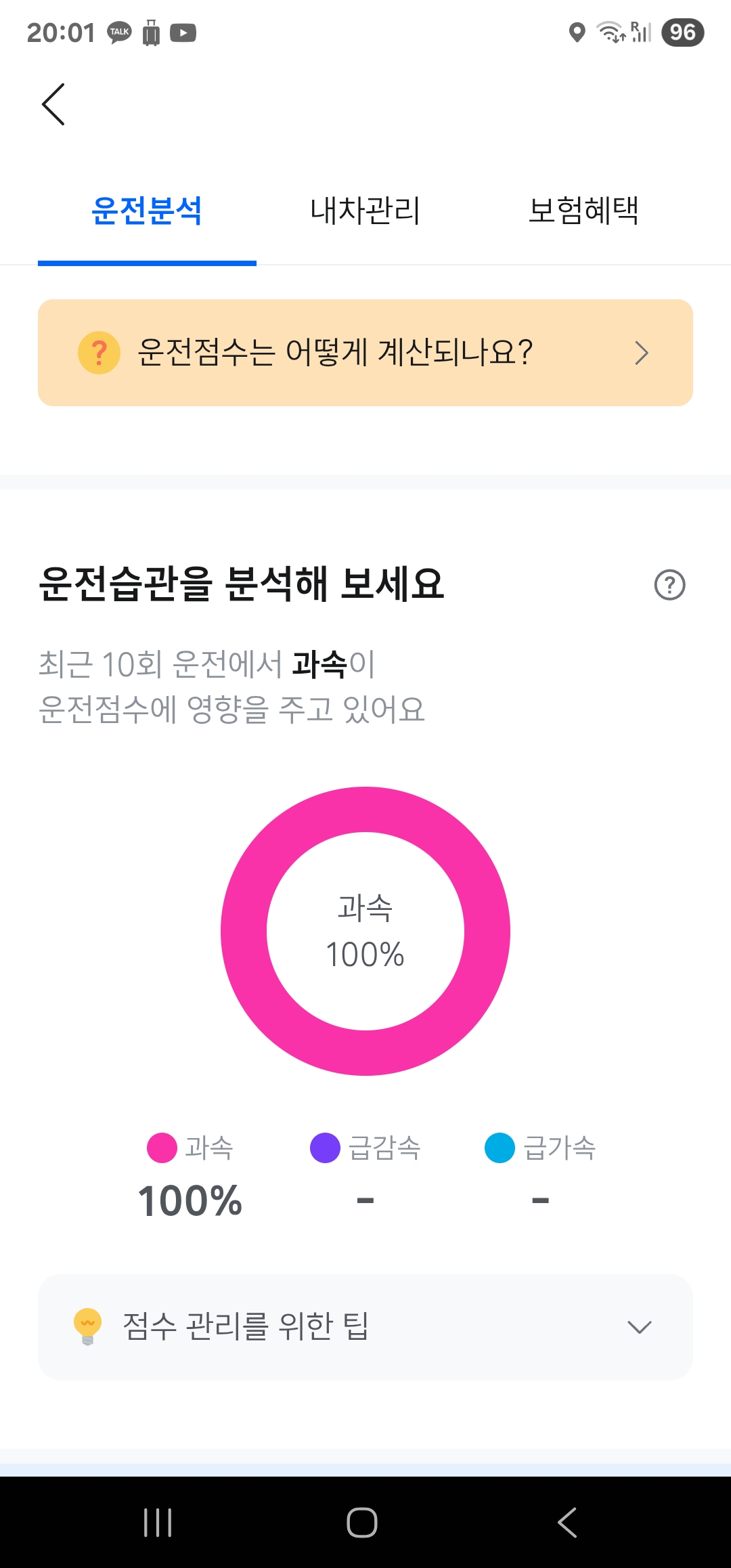Tap the YouTube notification icon in status bar
Image resolution: width=731 pixels, height=1568 pixels.
[183, 32]
